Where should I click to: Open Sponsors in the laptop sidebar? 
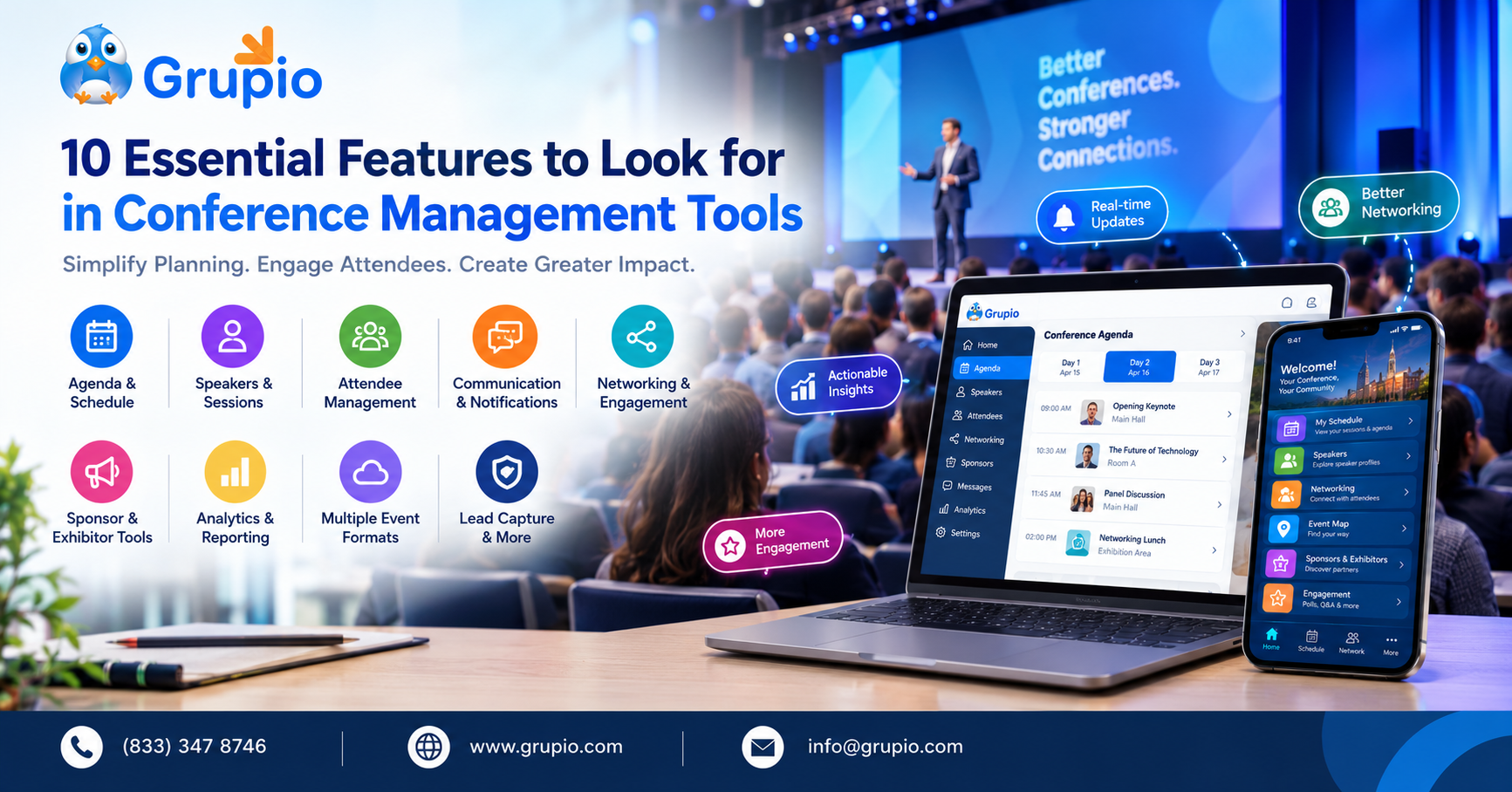[969, 463]
